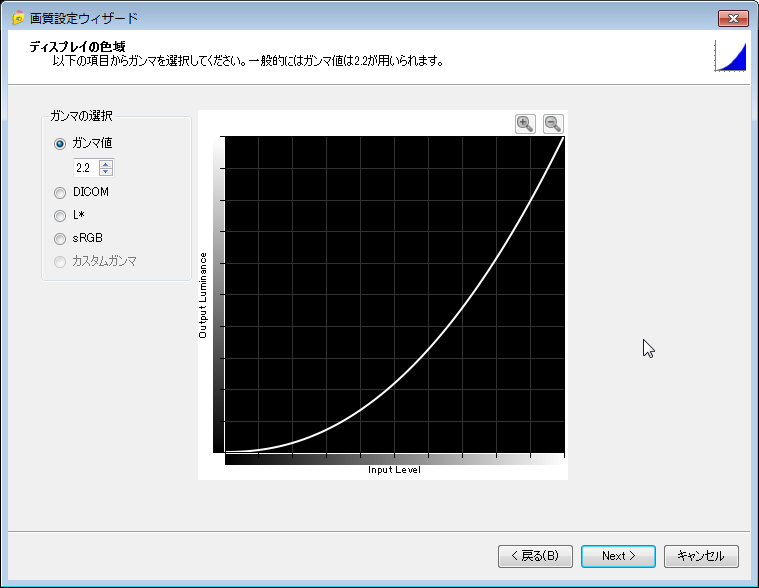Click the ディスプレイの色域 header title
This screenshot has width=759, height=588.
pyautogui.click(x=76, y=47)
